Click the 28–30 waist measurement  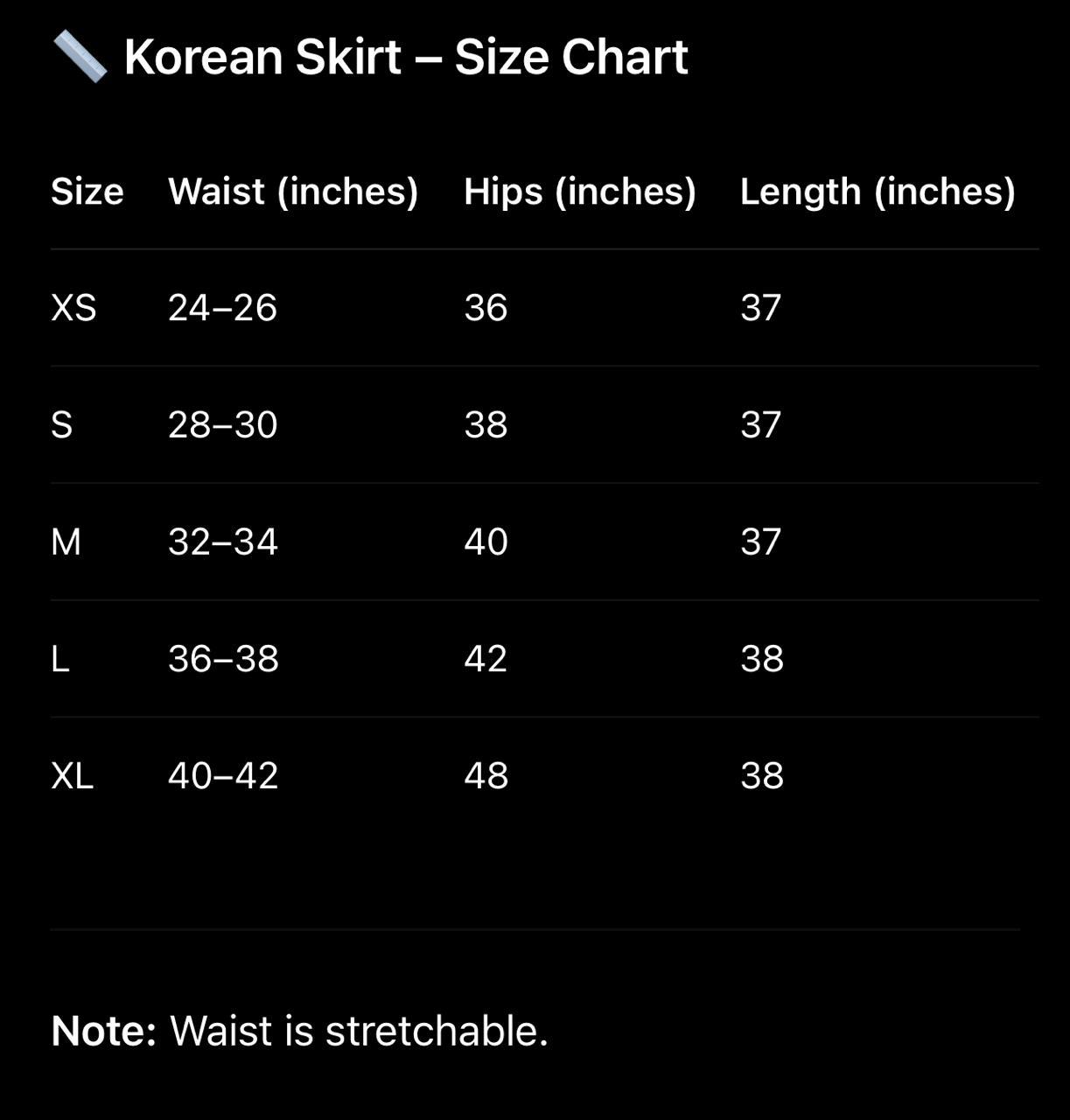pyautogui.click(x=222, y=425)
